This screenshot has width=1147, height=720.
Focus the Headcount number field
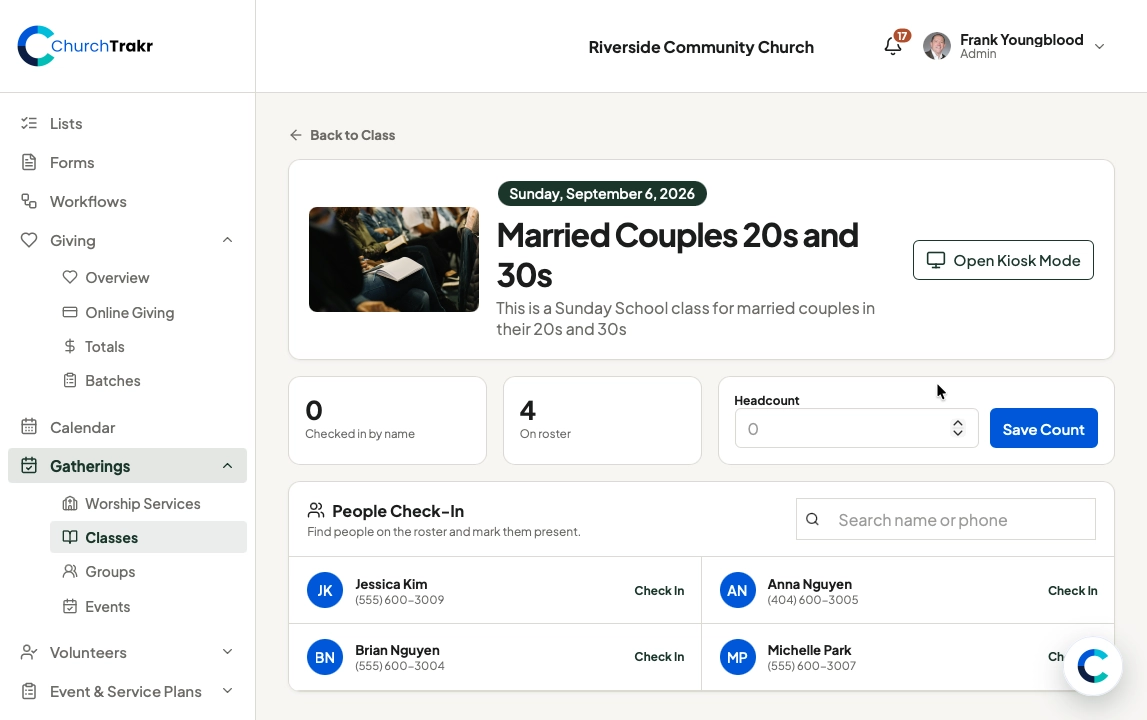(856, 429)
